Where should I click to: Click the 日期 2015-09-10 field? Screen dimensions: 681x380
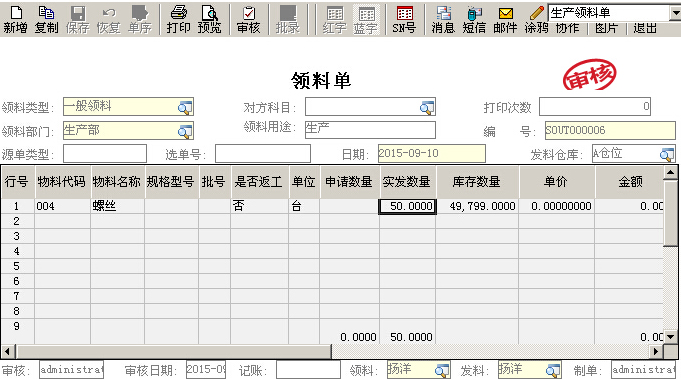432,154
